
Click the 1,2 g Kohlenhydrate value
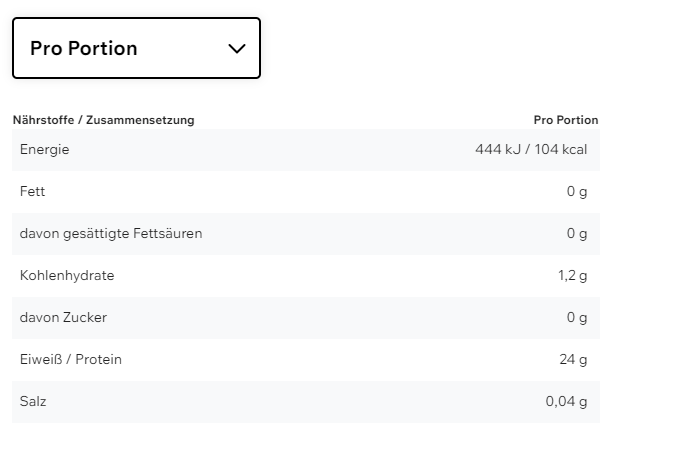[x=572, y=276]
